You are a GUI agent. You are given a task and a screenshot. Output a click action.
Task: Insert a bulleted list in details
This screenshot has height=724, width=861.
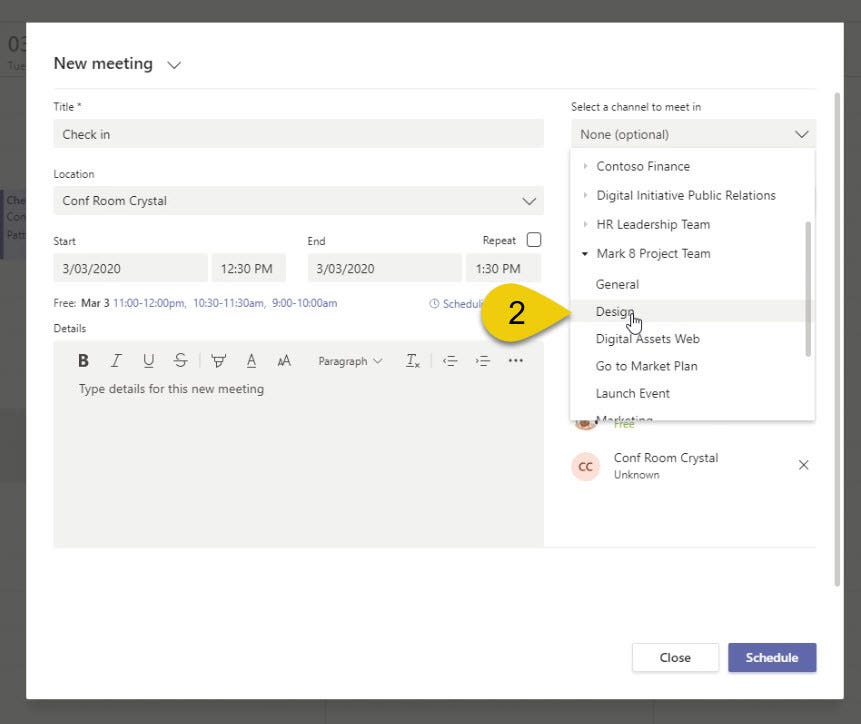[x=449, y=360]
